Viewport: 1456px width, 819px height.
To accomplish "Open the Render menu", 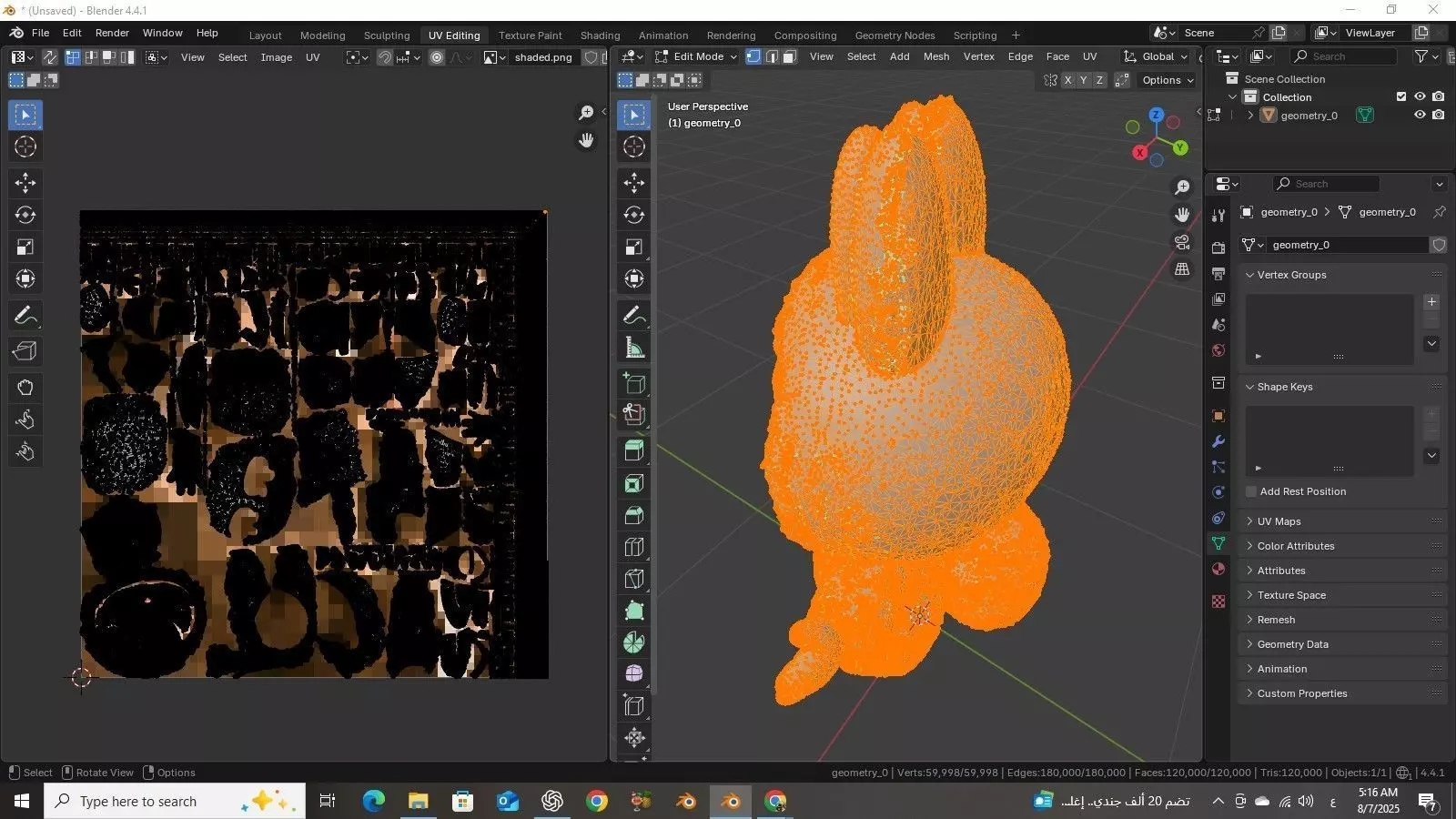I will pos(112,33).
